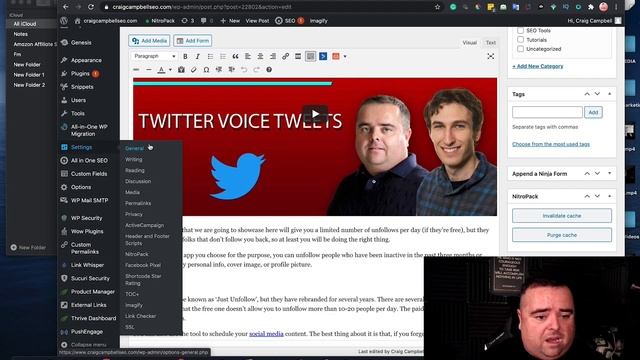Switch to the Visual editor tab
This screenshot has width=640, height=360.
pyautogui.click(x=469, y=42)
